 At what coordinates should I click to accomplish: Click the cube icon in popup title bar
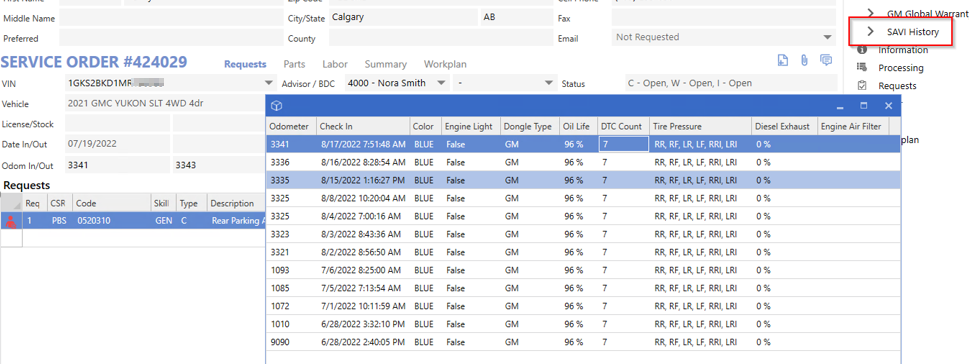click(x=277, y=106)
